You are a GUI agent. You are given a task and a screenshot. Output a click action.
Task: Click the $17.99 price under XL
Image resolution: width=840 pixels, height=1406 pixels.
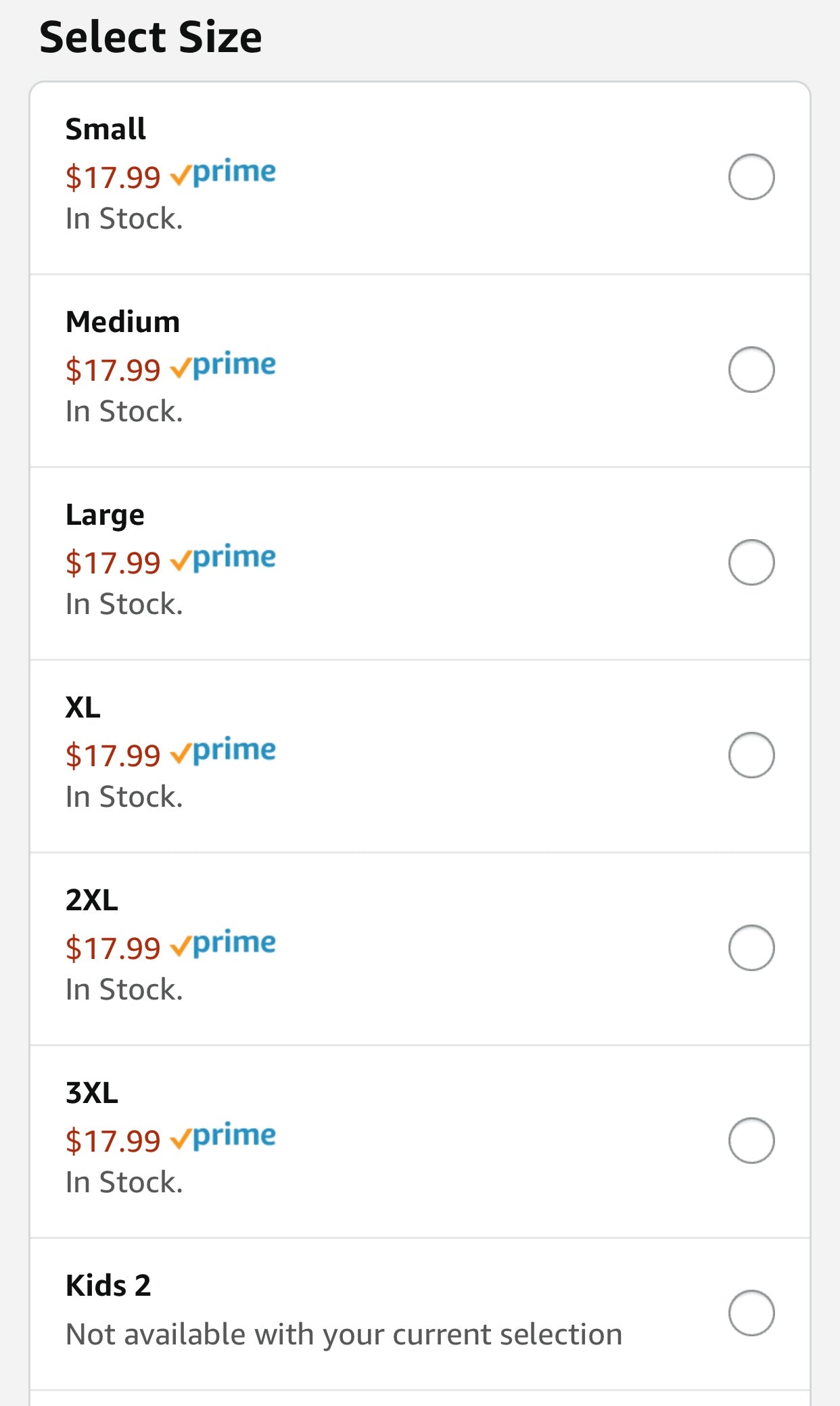click(x=113, y=756)
